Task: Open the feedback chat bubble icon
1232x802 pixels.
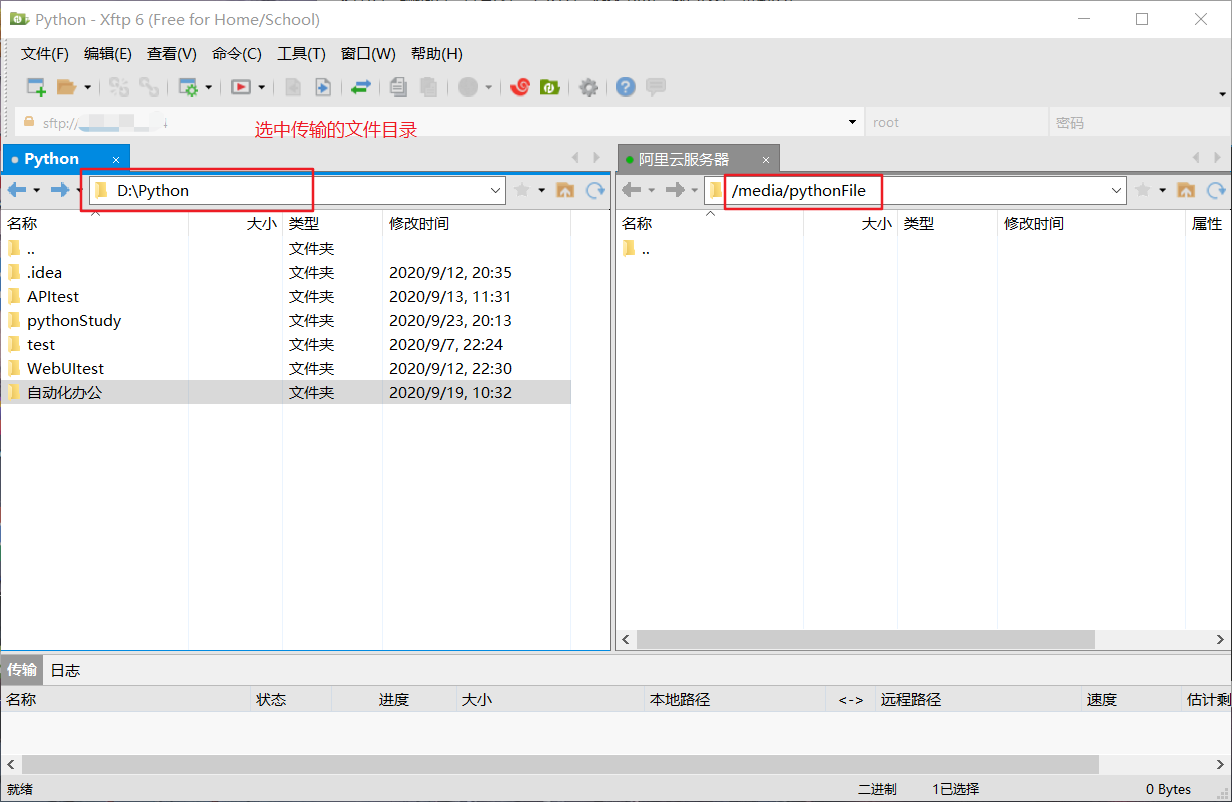Action: click(x=655, y=87)
